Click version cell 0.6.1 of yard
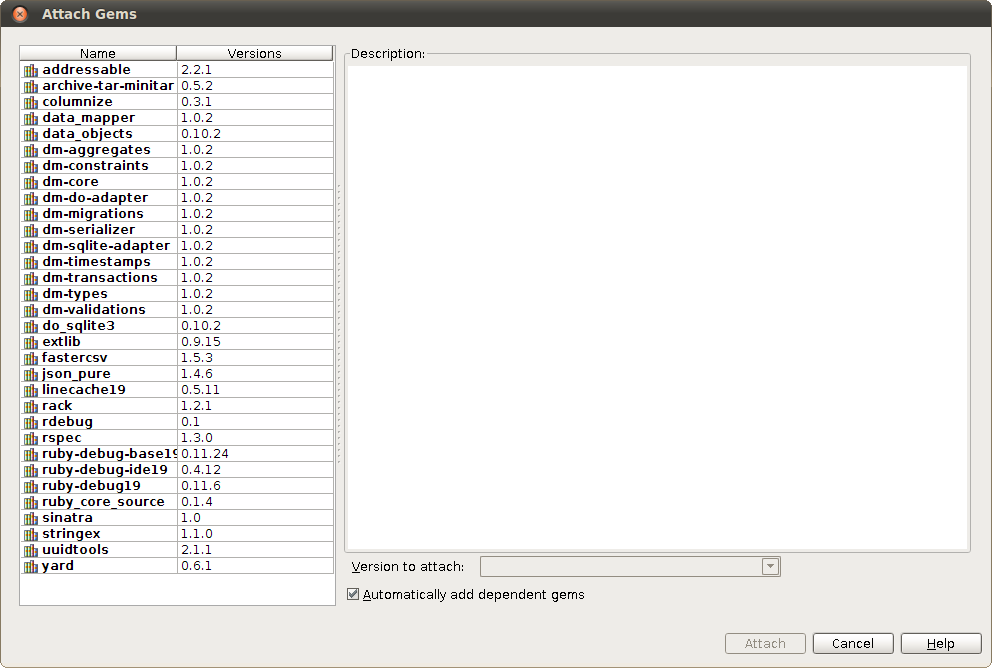Image resolution: width=992 pixels, height=668 pixels. click(x=255, y=566)
